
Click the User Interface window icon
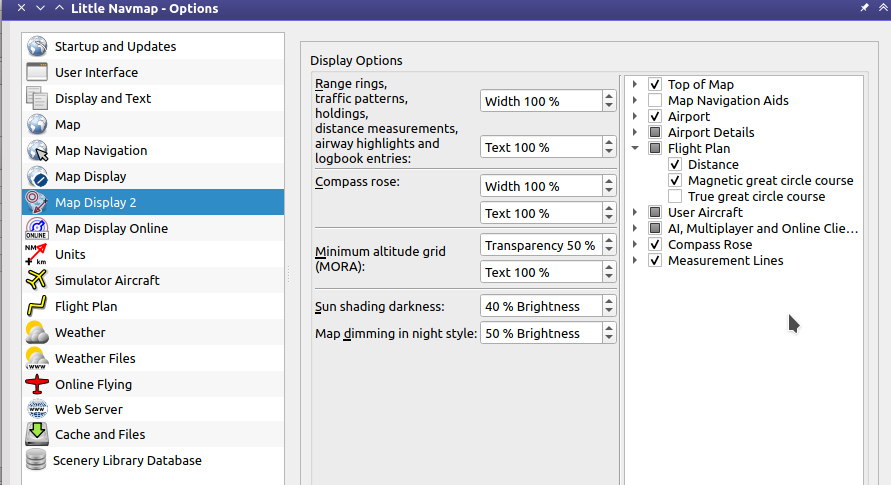37,72
